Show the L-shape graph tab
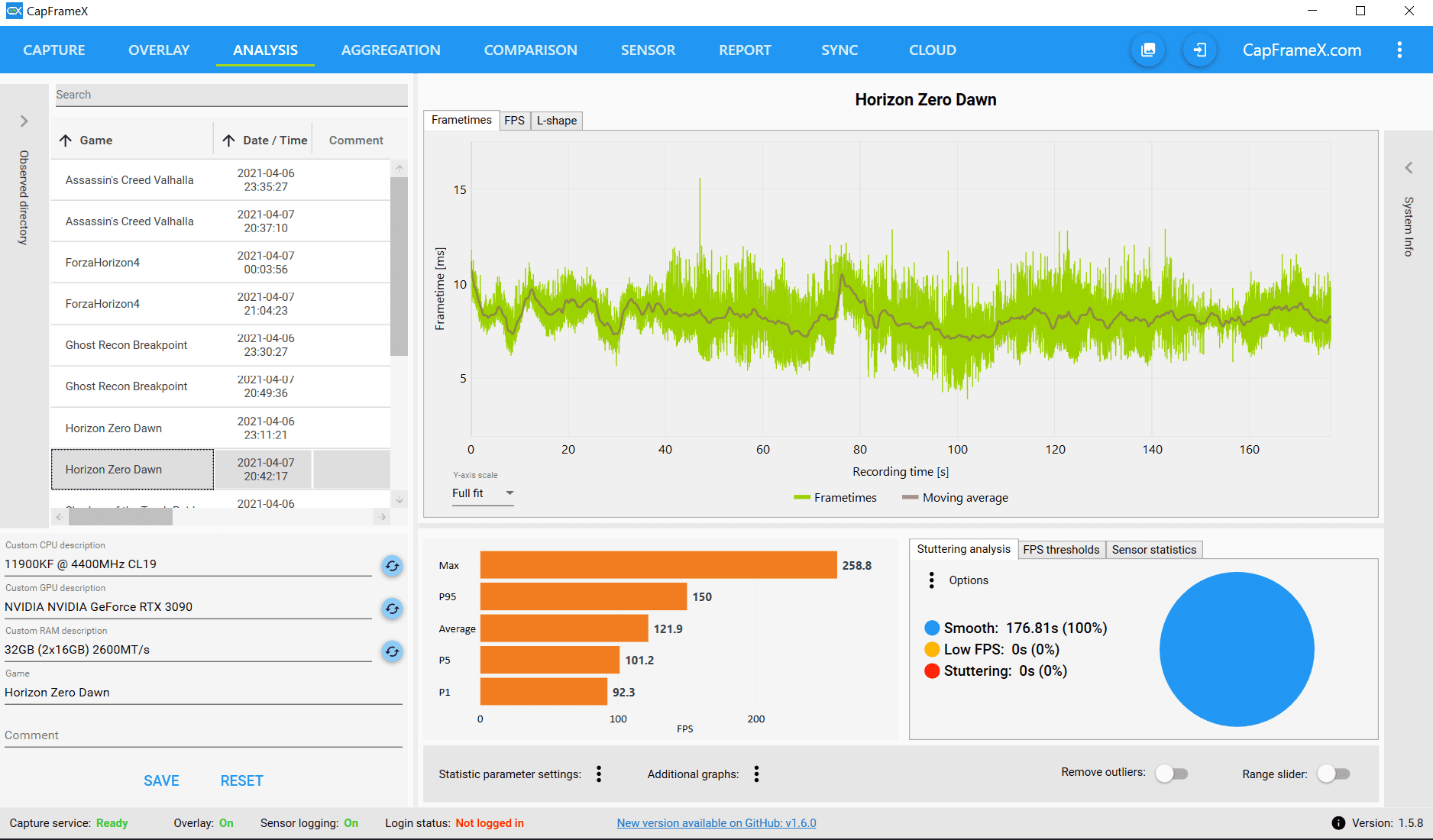 coord(557,121)
